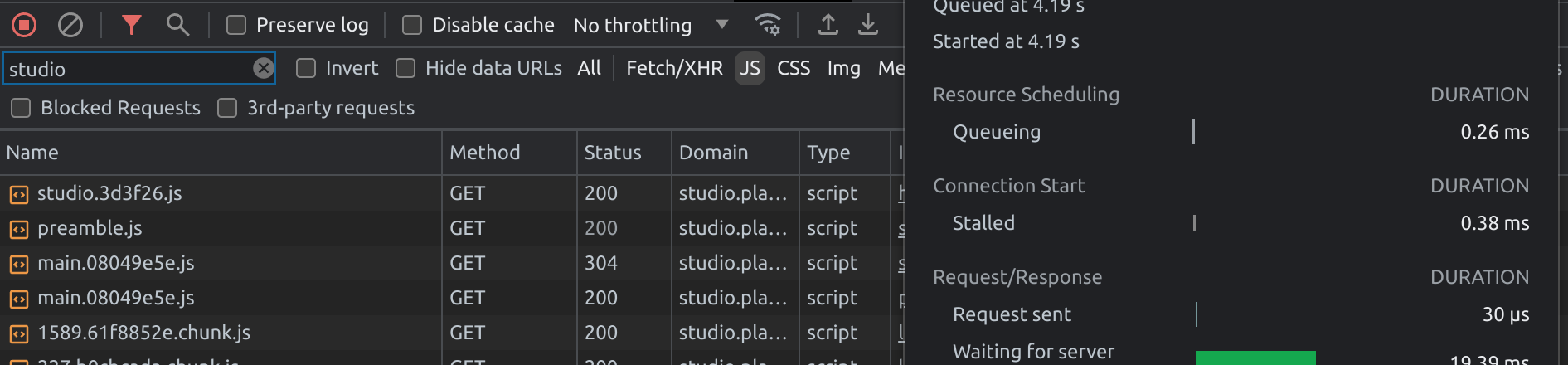Toggle the Blocked Requests checkbox
Image resolution: width=1568 pixels, height=365 pixels.
[x=21, y=108]
